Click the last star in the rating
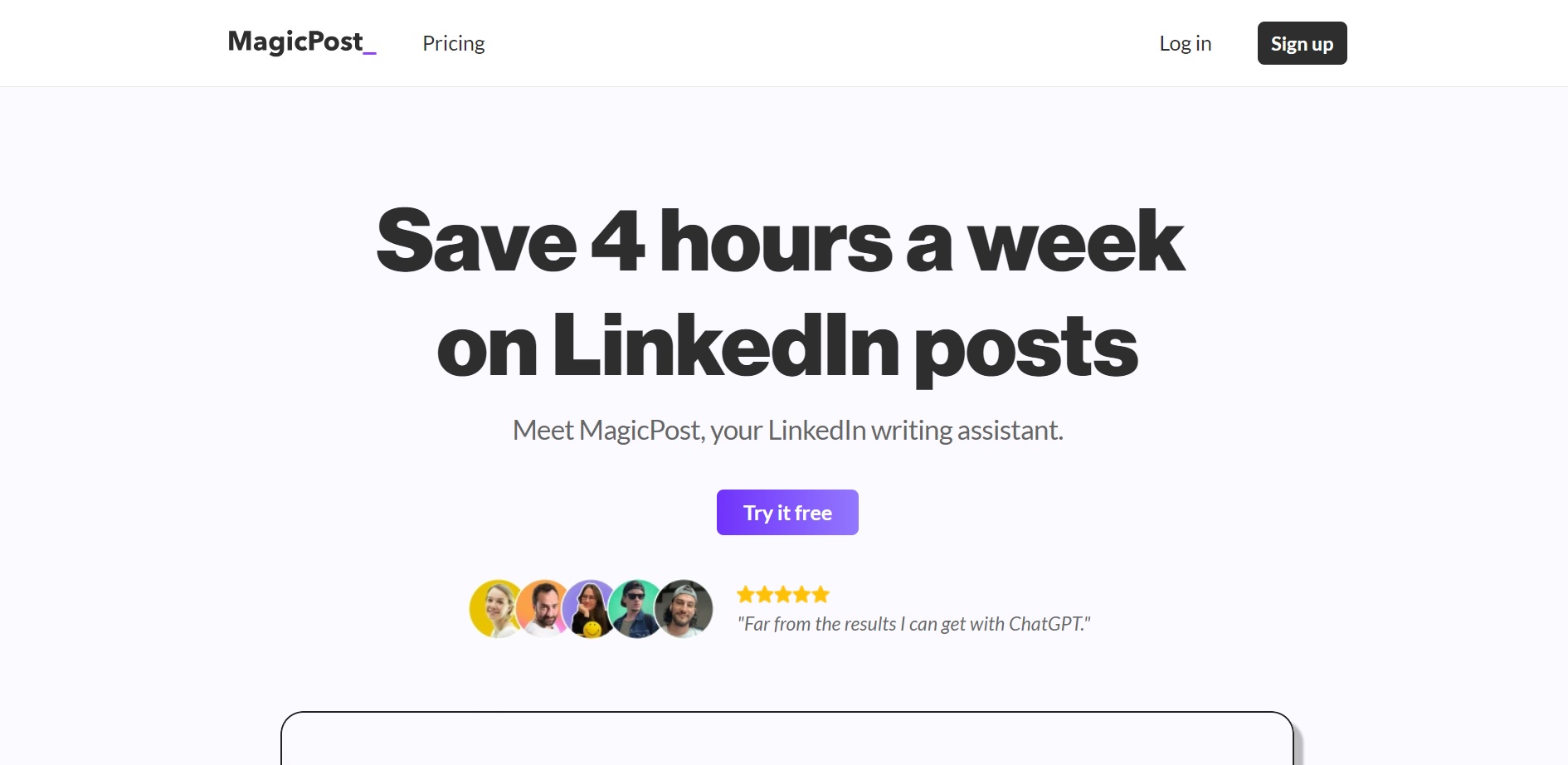 point(821,594)
